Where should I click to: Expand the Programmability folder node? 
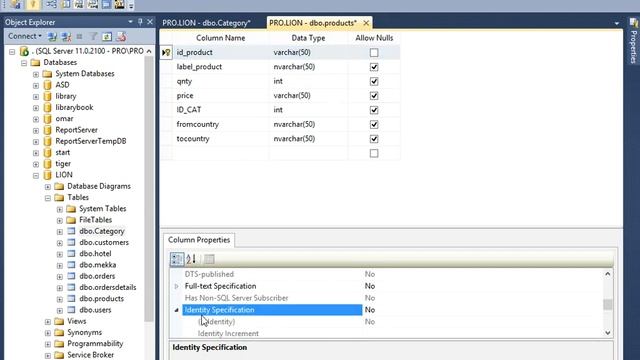click(48, 344)
